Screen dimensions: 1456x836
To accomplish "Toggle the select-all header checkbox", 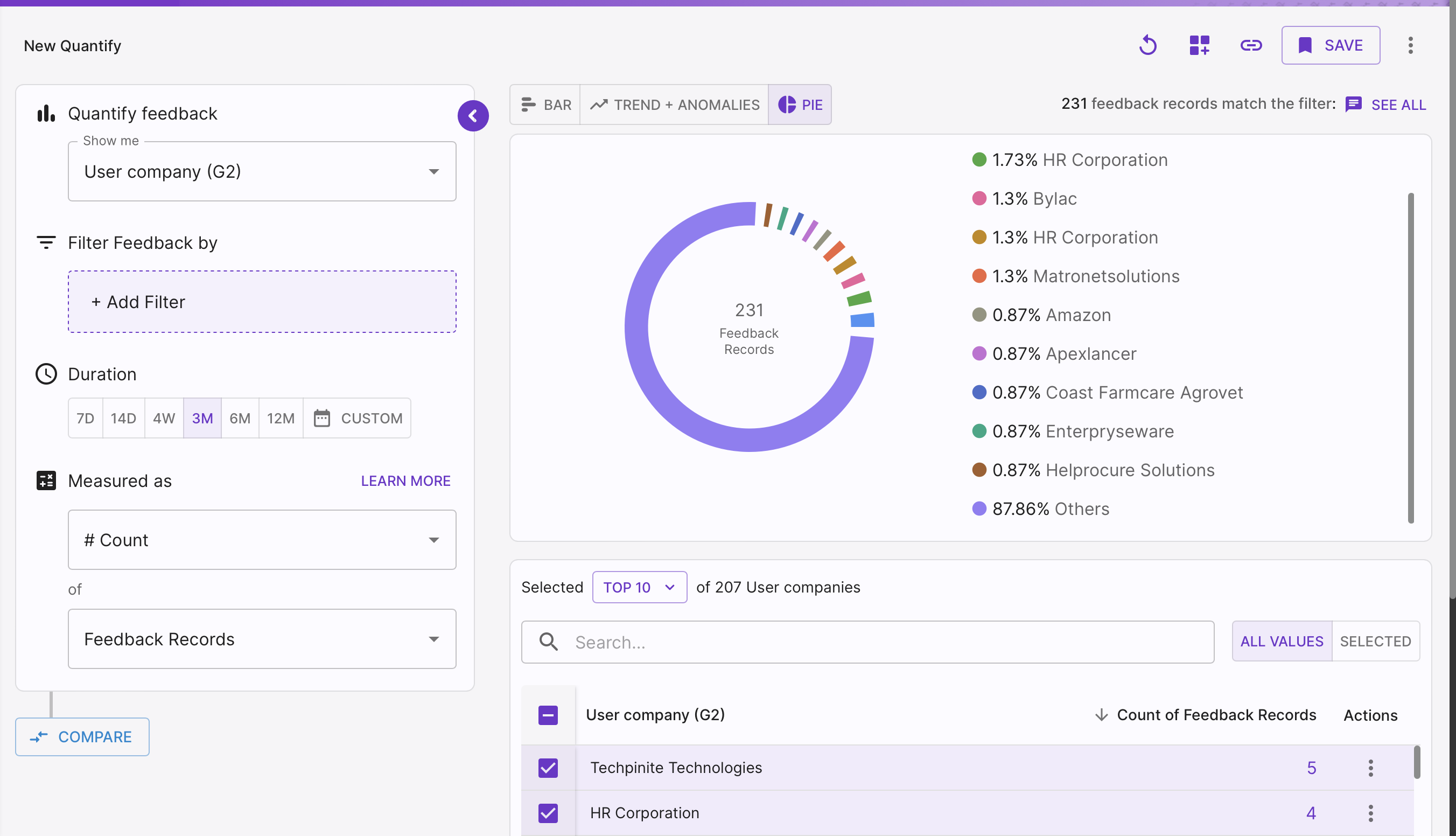I will [548, 715].
